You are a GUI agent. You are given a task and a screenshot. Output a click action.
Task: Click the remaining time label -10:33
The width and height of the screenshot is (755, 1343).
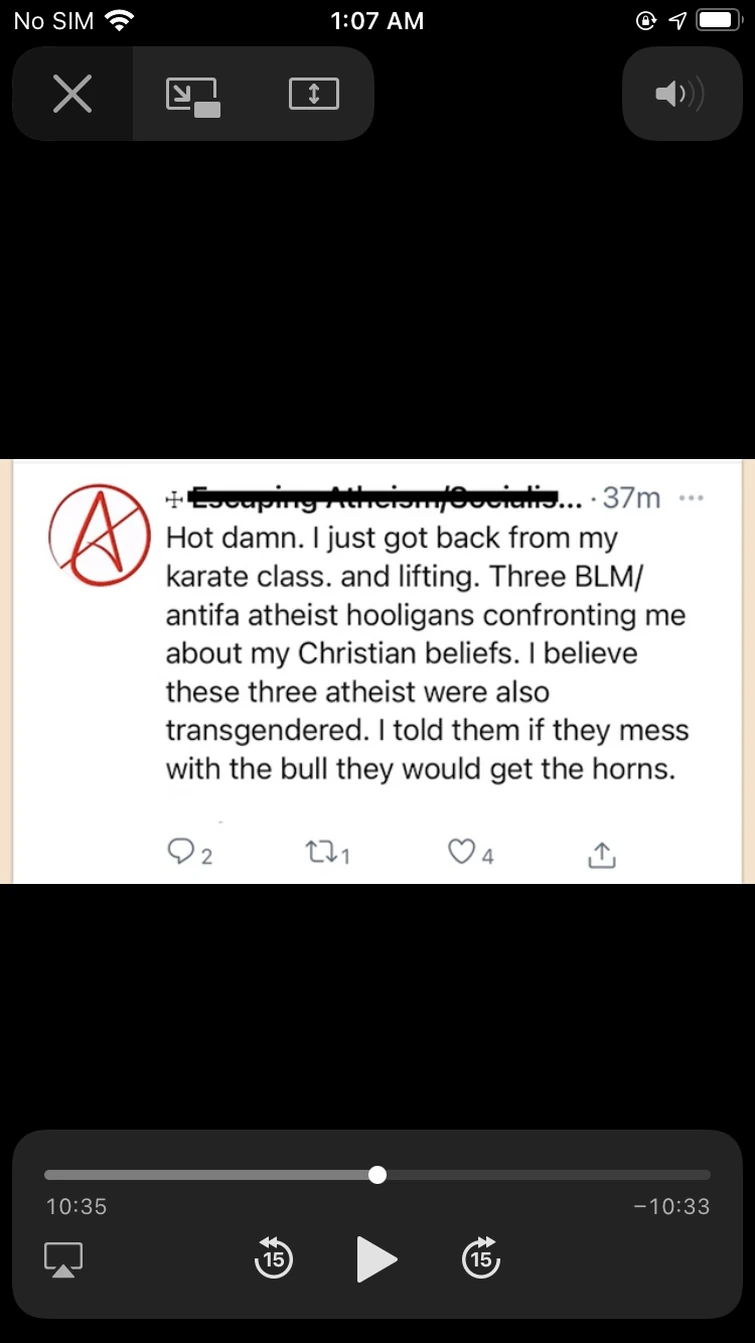coord(672,1207)
